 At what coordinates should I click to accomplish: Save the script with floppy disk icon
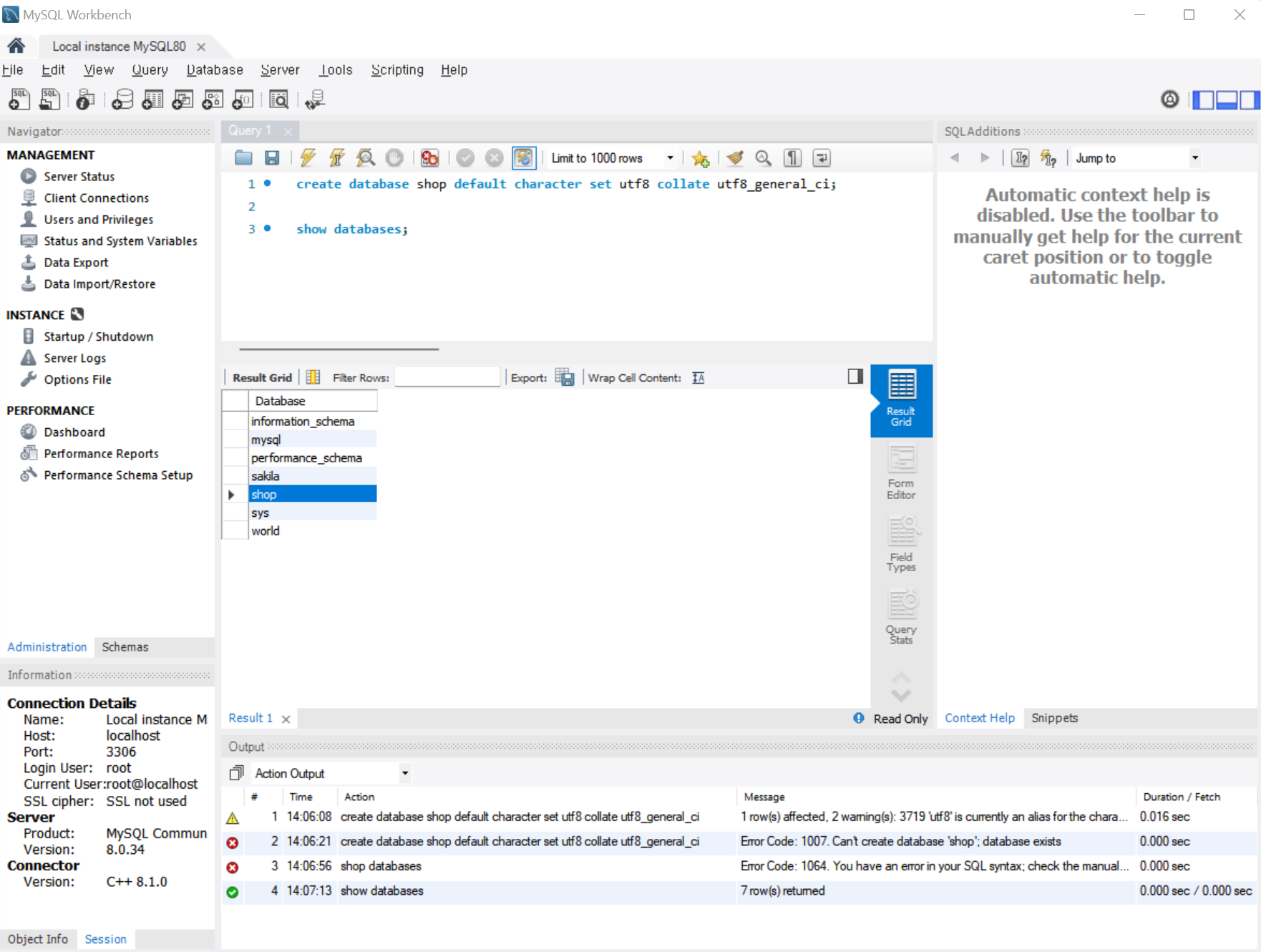coord(272,158)
